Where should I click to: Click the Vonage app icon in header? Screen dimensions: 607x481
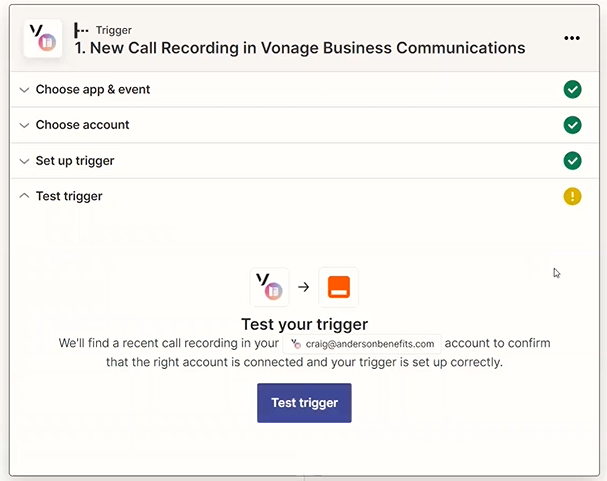[43, 38]
